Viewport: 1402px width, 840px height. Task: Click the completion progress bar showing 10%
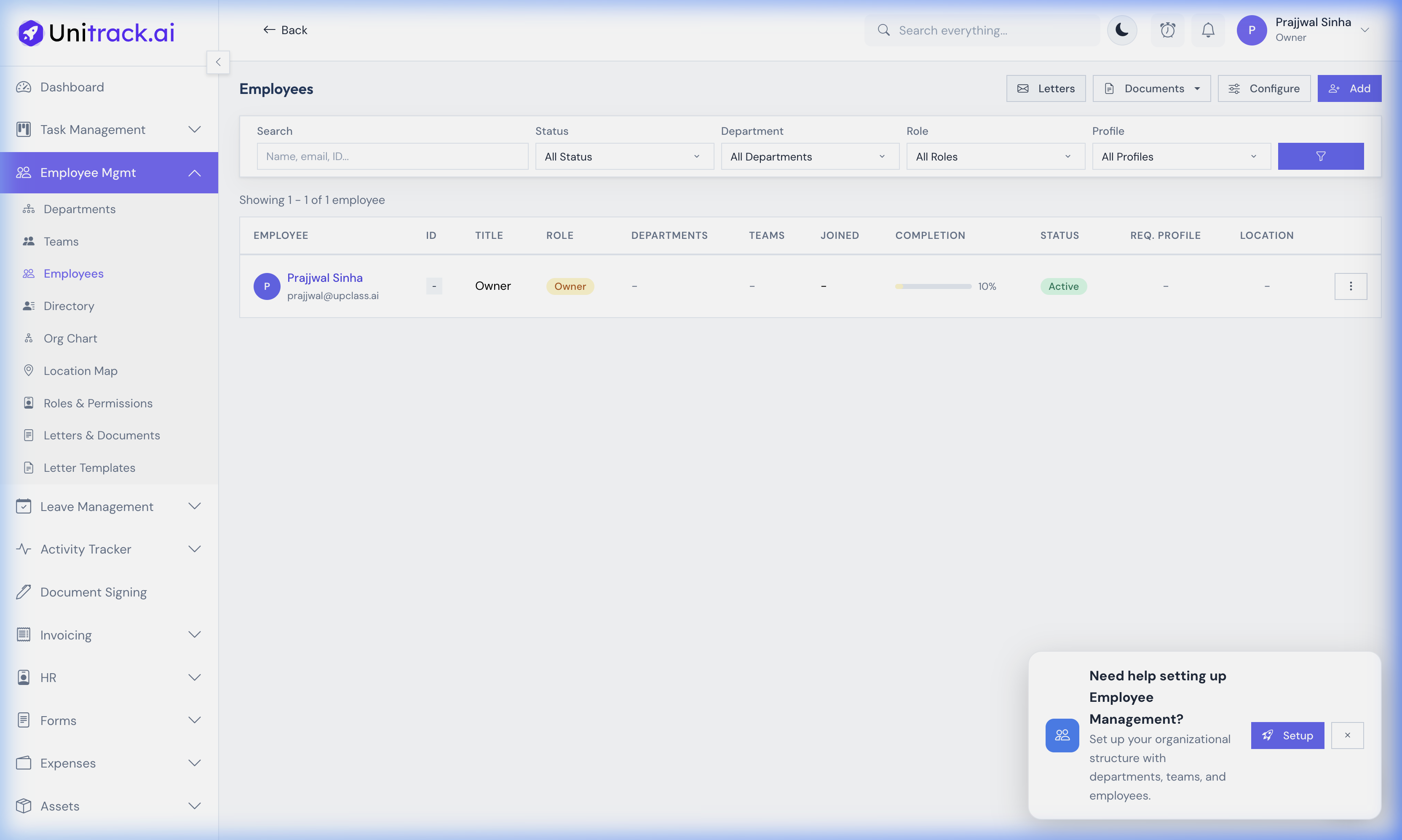point(933,286)
